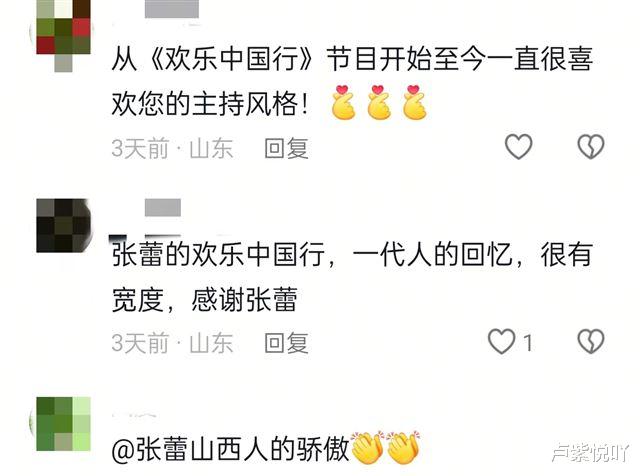This screenshot has height=476, width=640.
Task: Tap 3天前 · 山东 under 感谢张蕾 comment
Action: (x=172, y=343)
